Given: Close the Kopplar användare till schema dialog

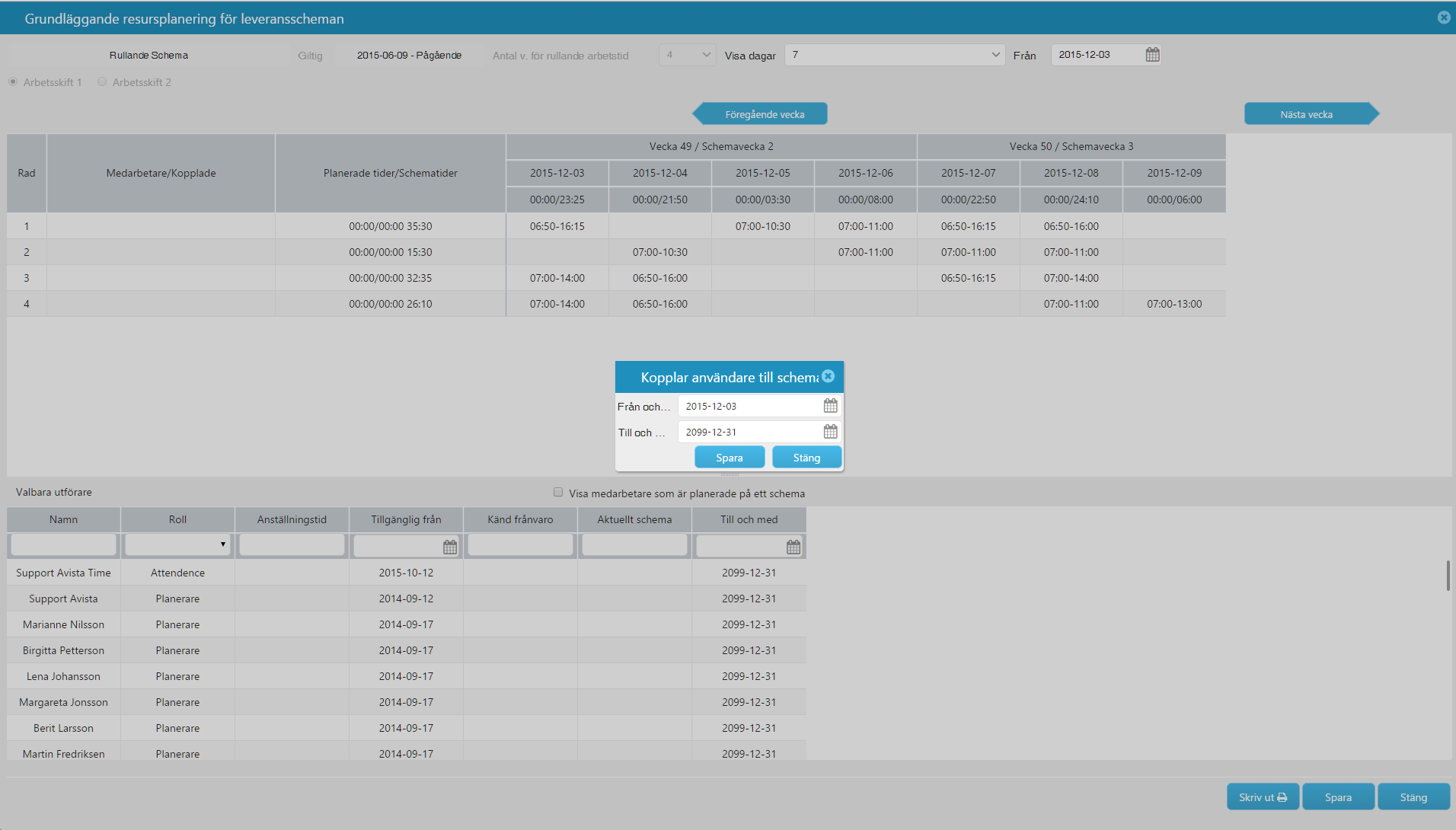Looking at the screenshot, I should (828, 376).
